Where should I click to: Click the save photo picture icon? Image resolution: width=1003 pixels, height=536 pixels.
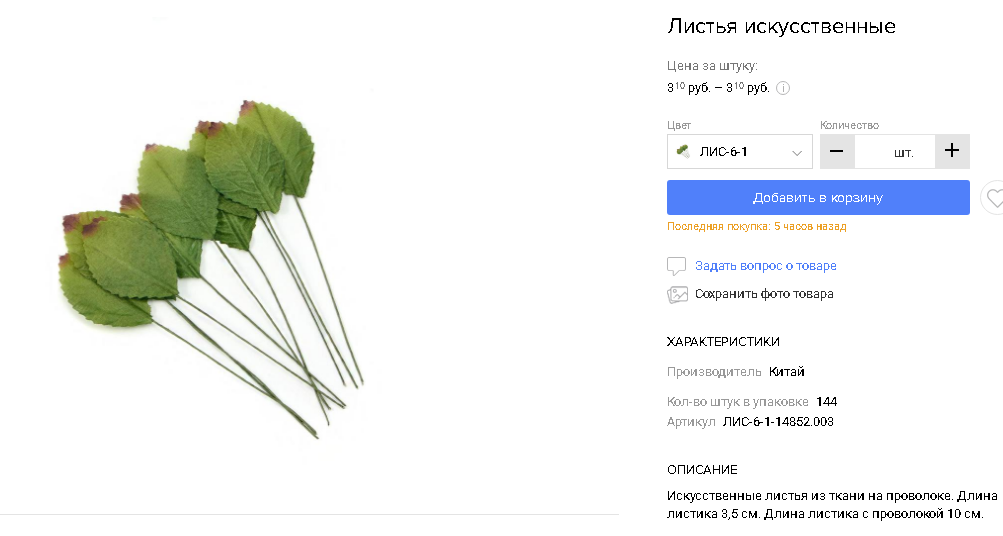point(677,294)
